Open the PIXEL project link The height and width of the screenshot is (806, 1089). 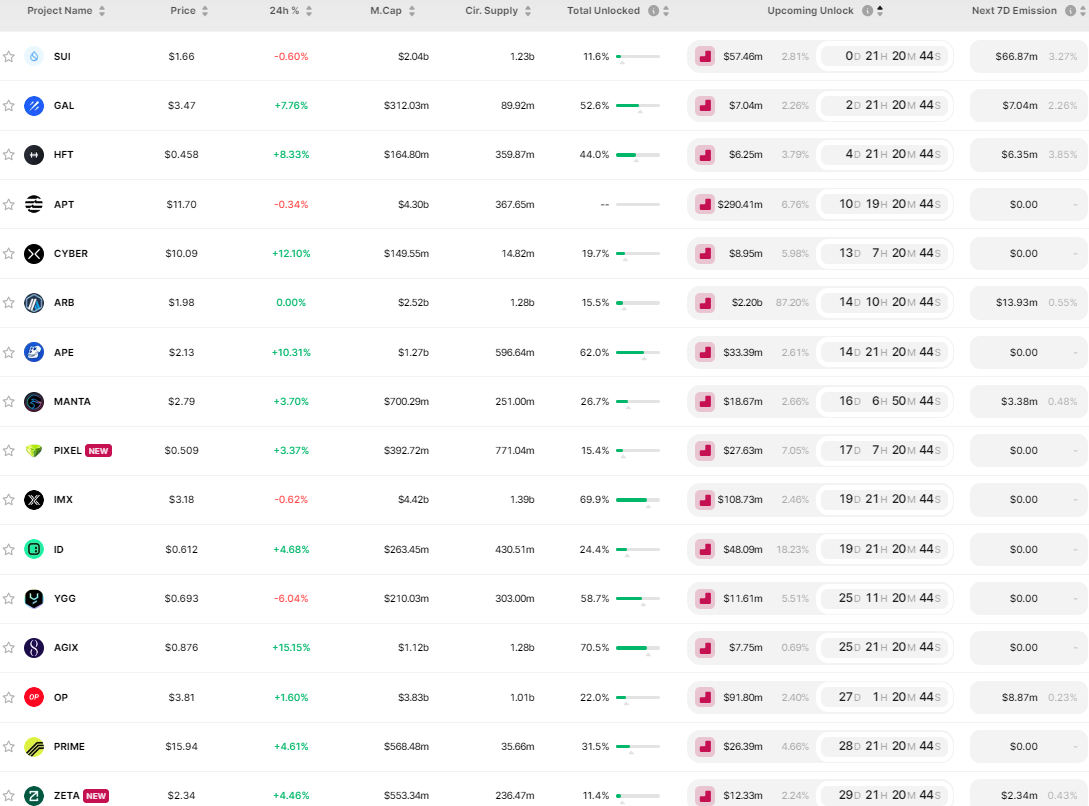pos(68,451)
